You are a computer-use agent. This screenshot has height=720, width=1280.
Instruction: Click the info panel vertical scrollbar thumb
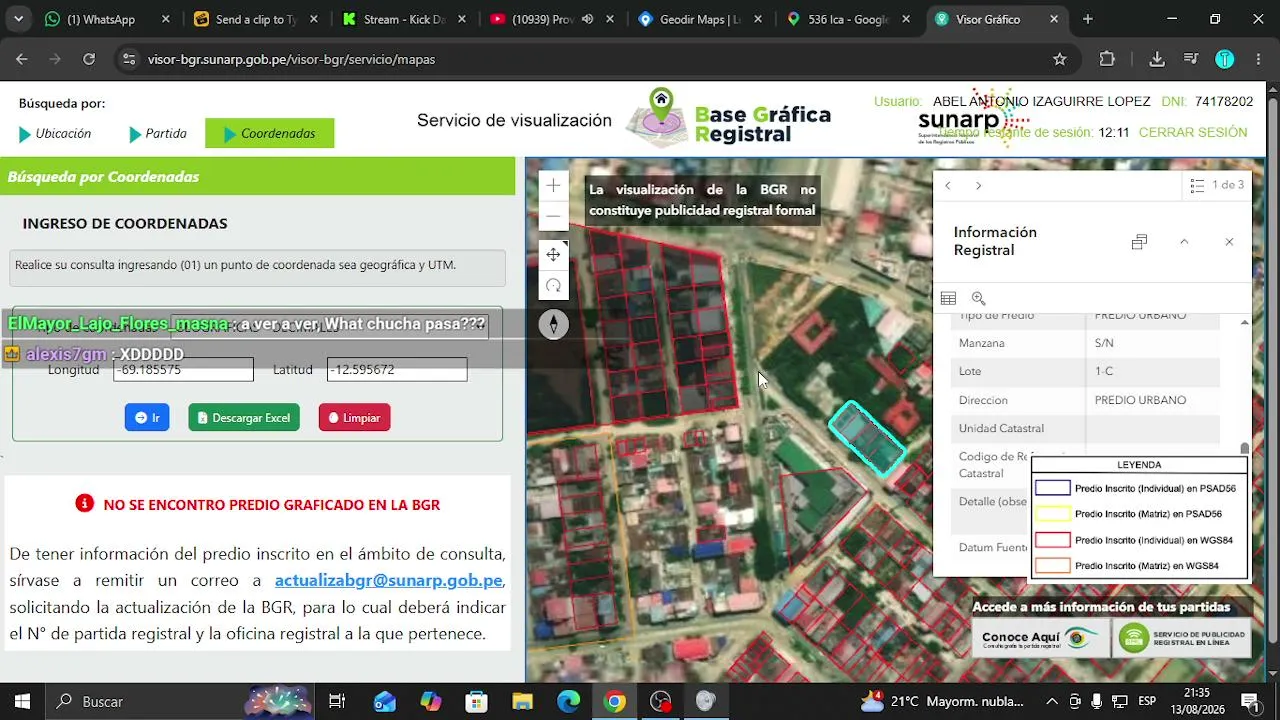pyautogui.click(x=1244, y=449)
